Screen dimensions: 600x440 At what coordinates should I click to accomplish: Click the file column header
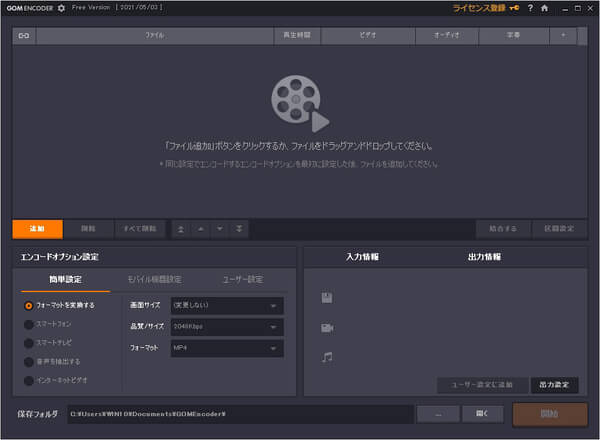(x=155, y=36)
